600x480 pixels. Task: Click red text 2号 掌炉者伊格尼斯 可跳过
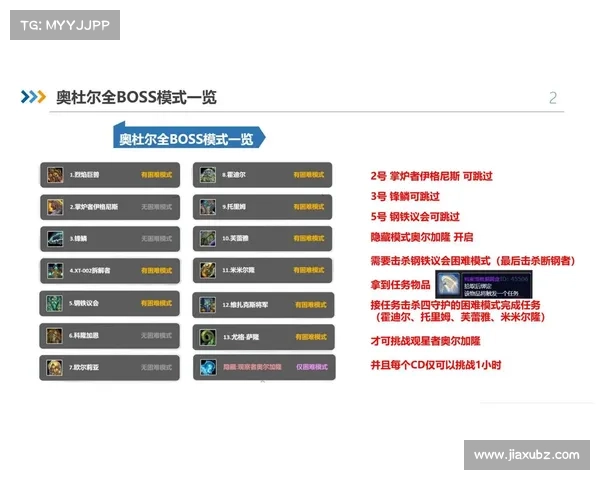tap(431, 176)
